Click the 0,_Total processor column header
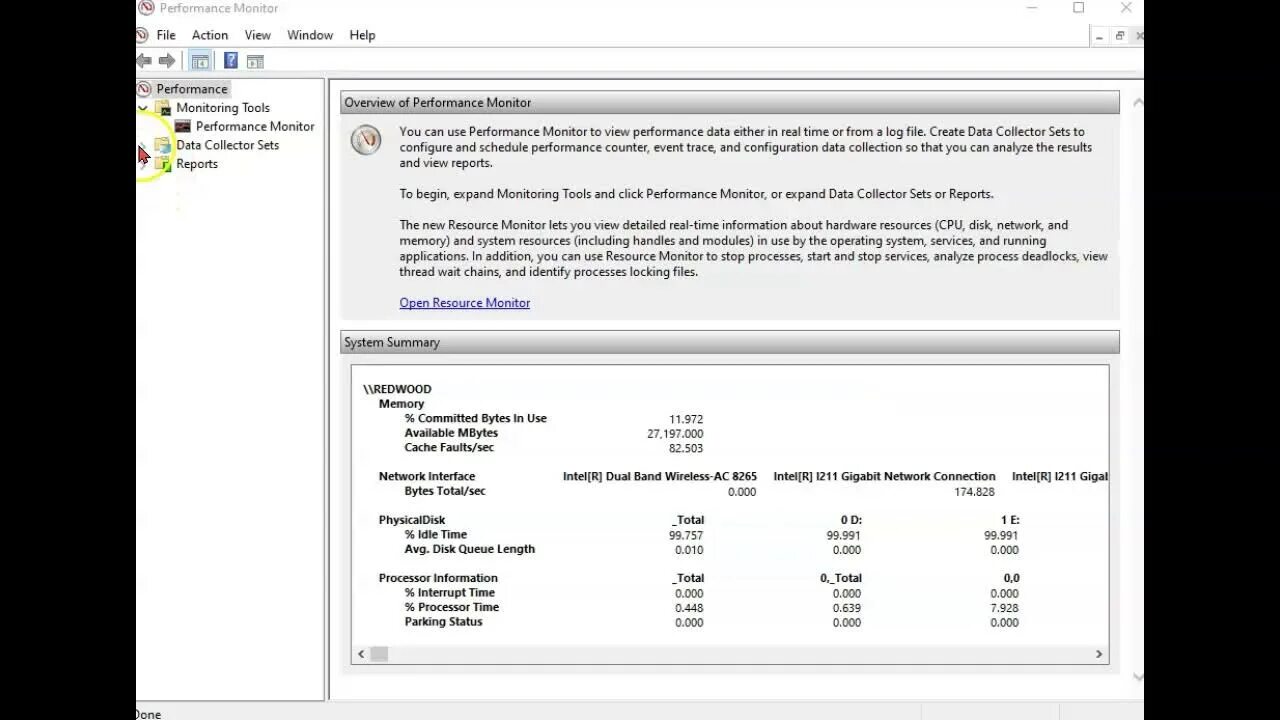 click(841, 578)
